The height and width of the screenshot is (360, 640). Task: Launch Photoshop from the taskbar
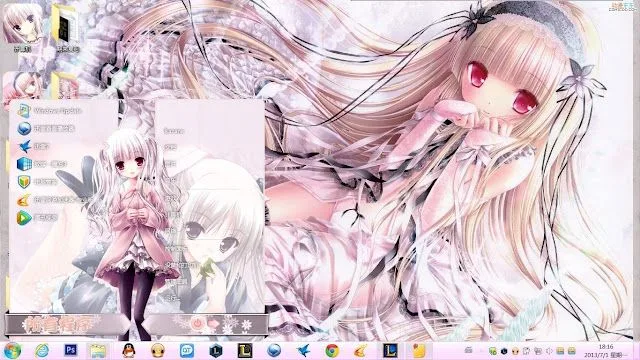(71, 350)
